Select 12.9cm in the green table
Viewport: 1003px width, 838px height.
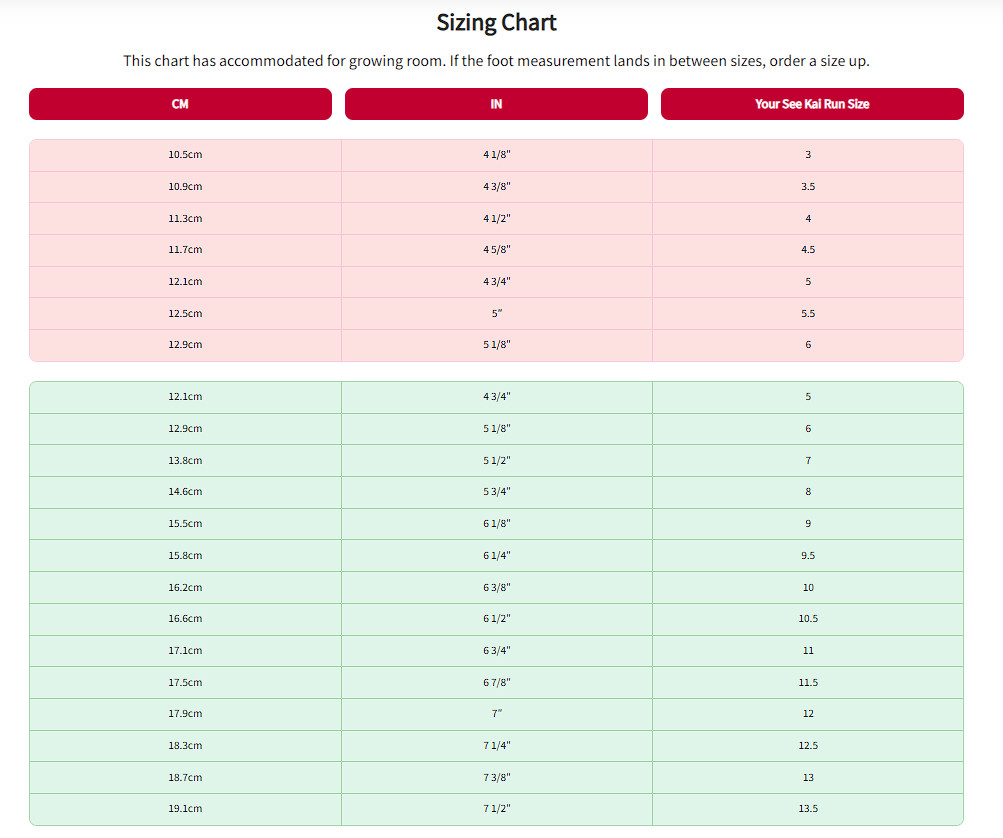pyautogui.click(x=186, y=429)
